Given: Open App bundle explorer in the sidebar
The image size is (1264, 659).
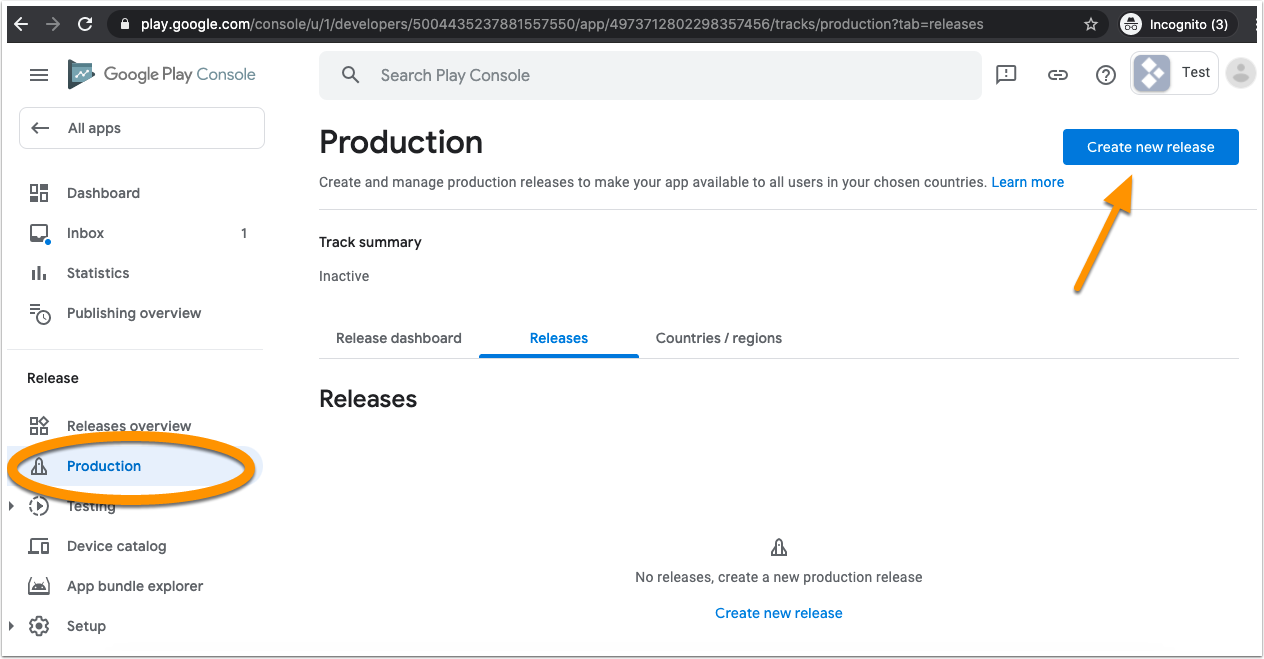Looking at the screenshot, I should [135, 586].
